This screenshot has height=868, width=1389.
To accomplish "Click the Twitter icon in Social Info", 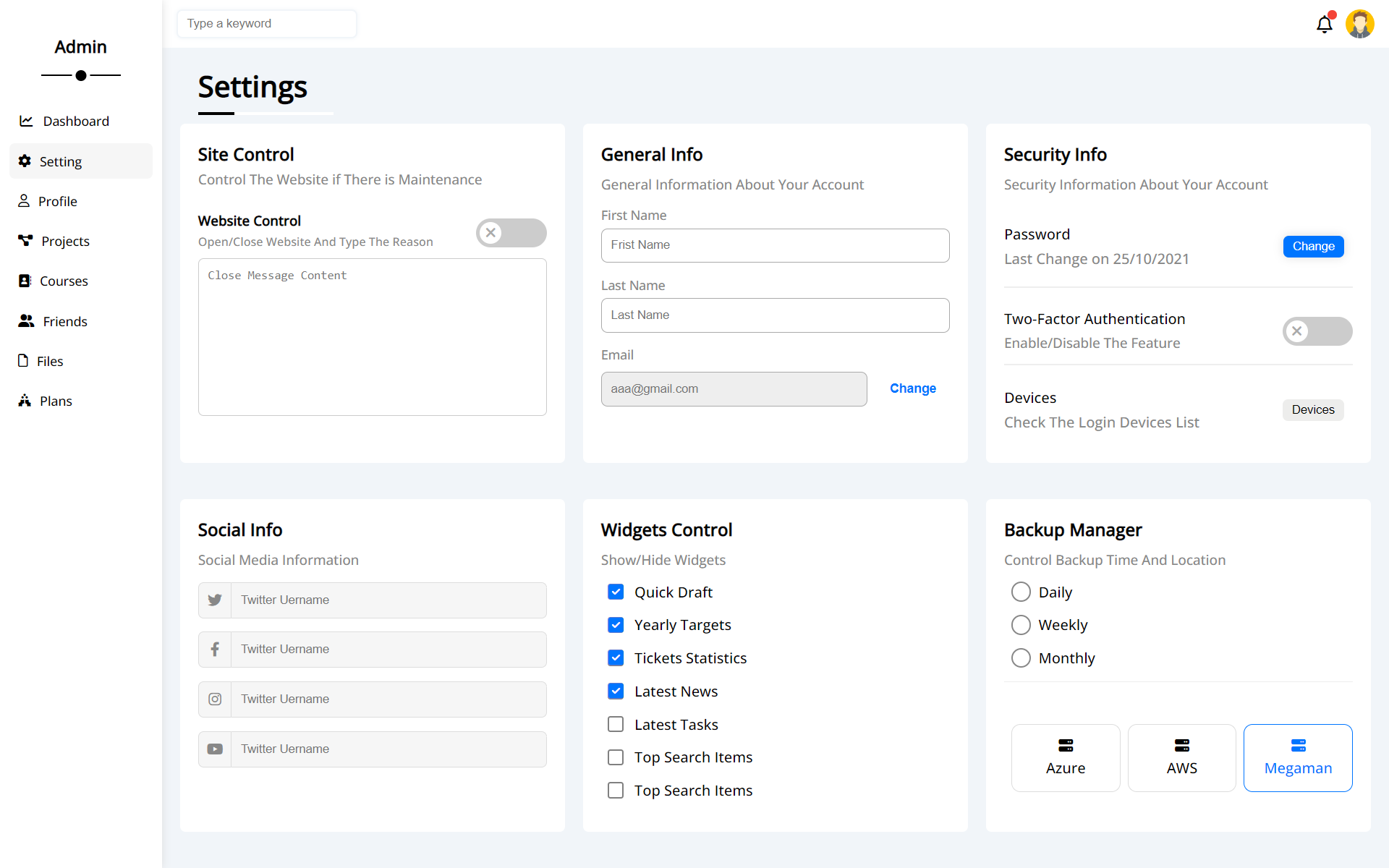I will click(x=214, y=600).
